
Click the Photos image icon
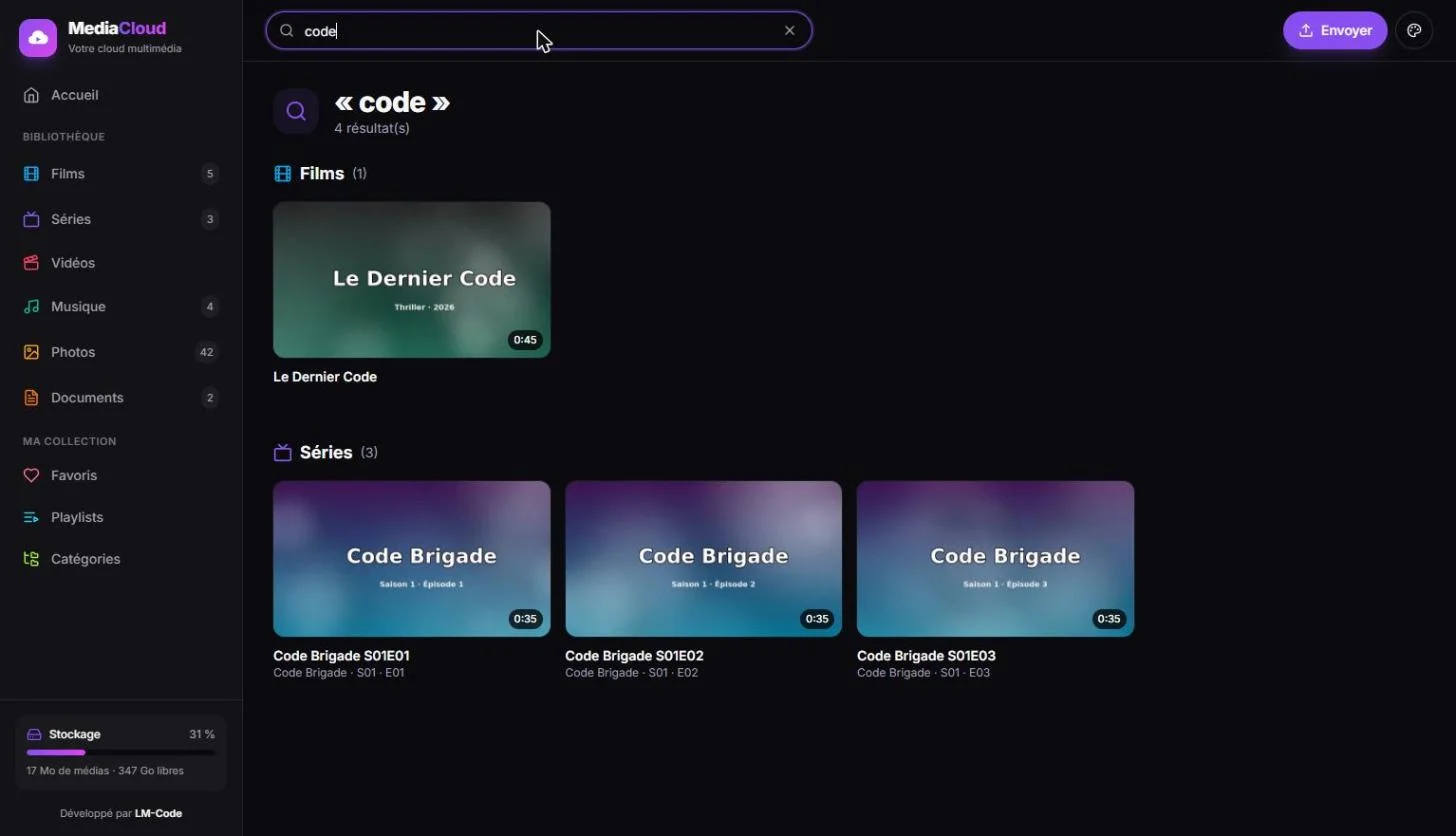pos(31,352)
